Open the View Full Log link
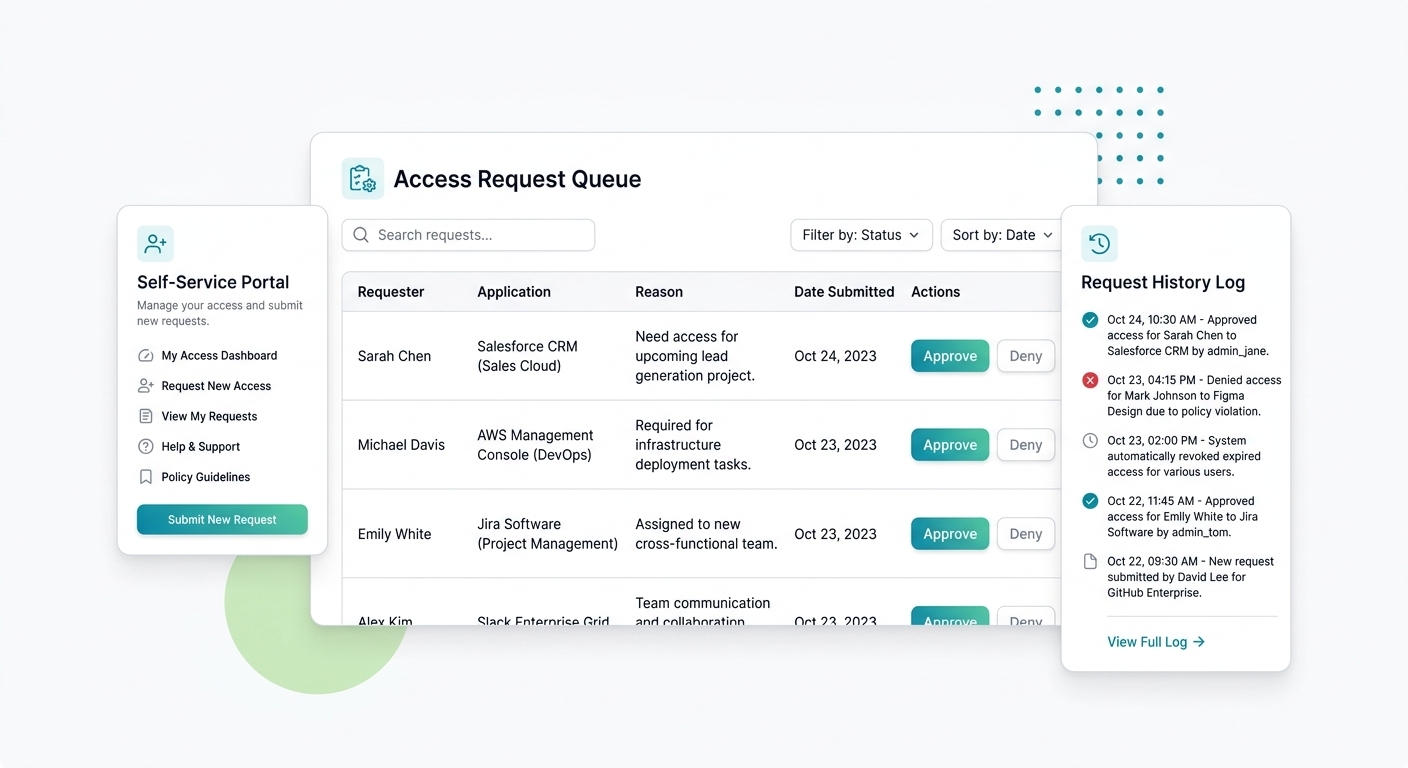Image resolution: width=1408 pixels, height=768 pixels. tap(1156, 642)
